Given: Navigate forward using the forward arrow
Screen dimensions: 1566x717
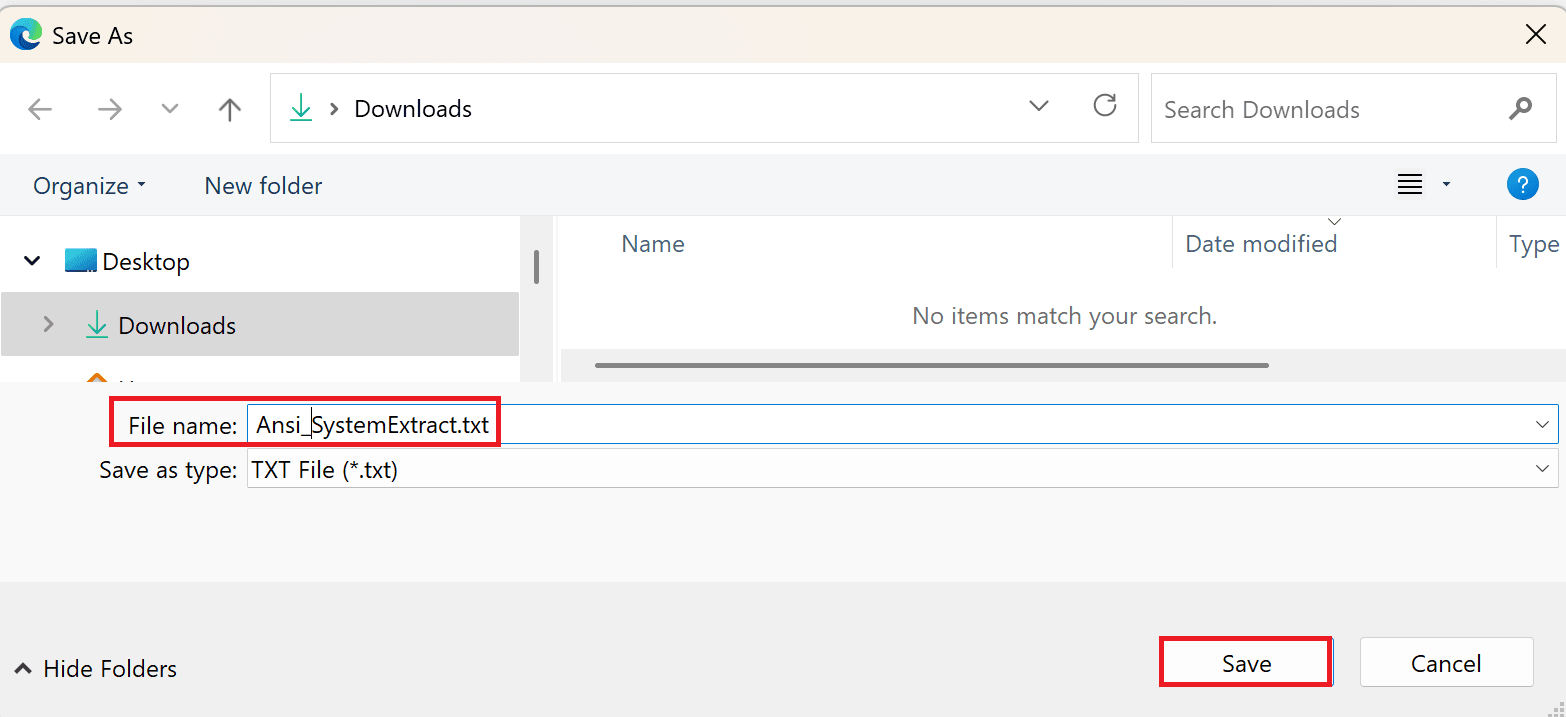Looking at the screenshot, I should (109, 108).
